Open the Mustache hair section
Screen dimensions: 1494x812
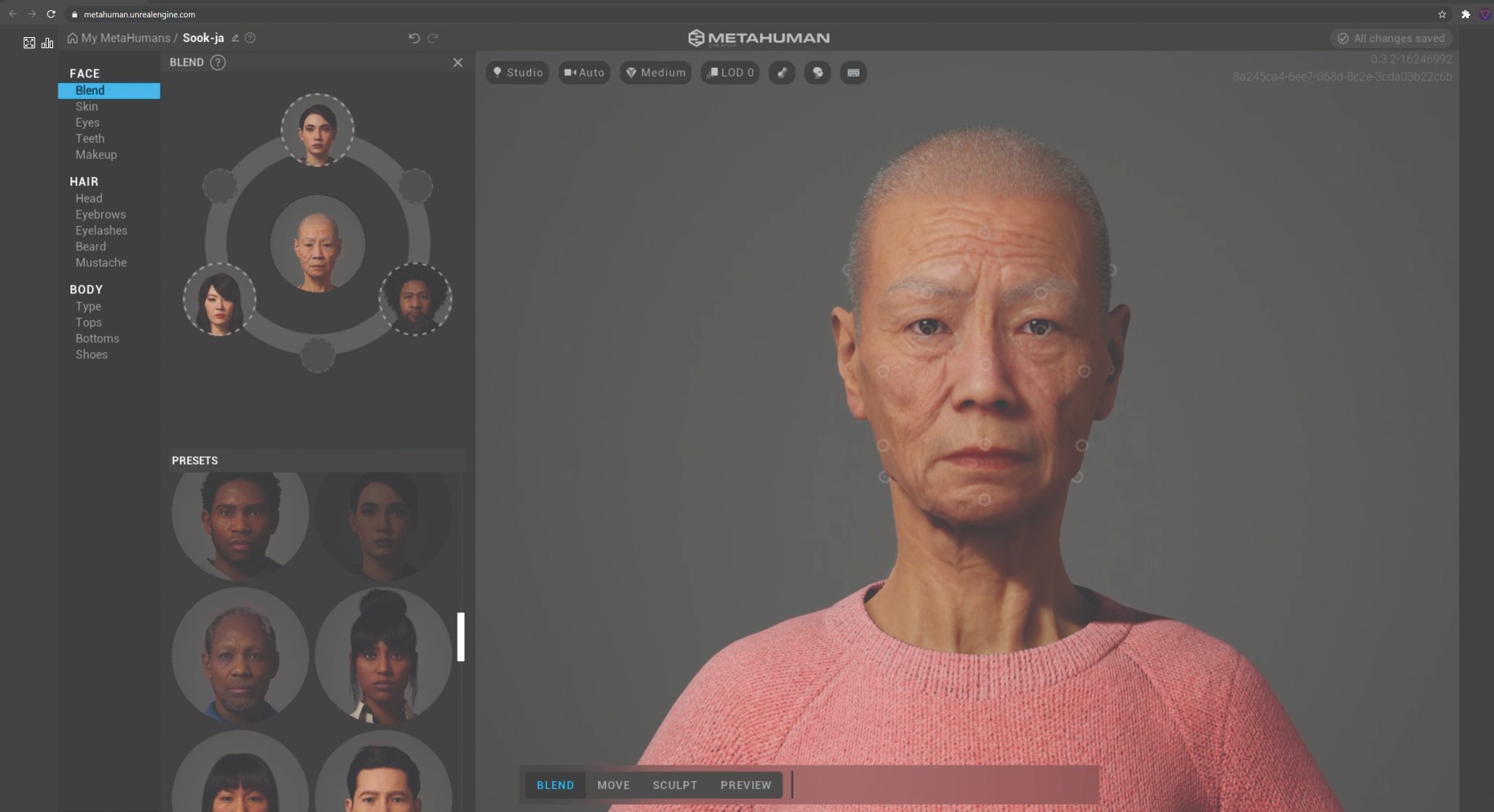click(x=101, y=263)
